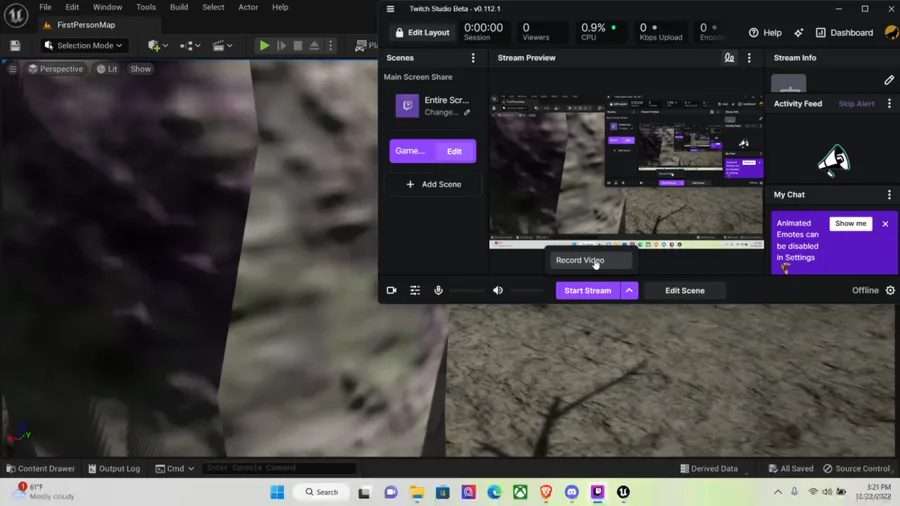Mute the desktop speaker audio

click(x=498, y=291)
